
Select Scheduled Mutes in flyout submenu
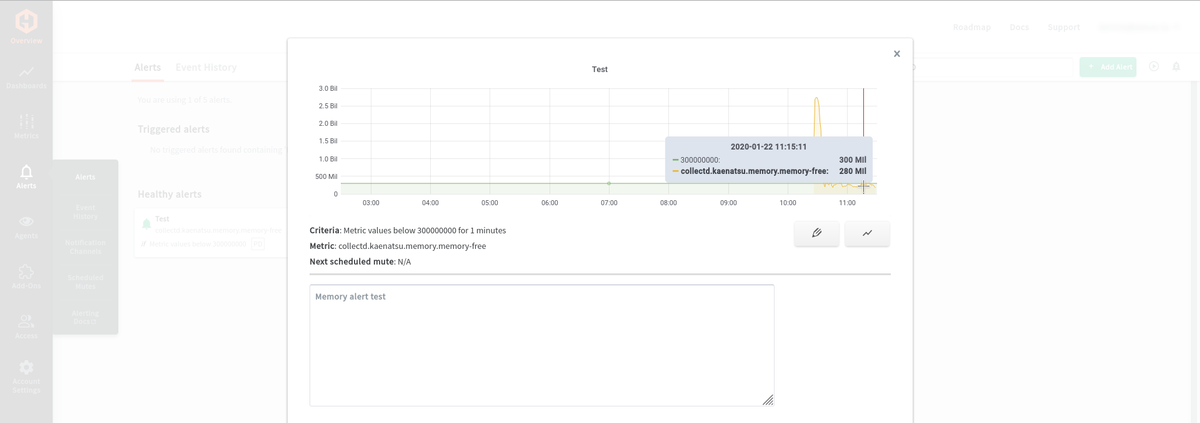(x=85, y=281)
